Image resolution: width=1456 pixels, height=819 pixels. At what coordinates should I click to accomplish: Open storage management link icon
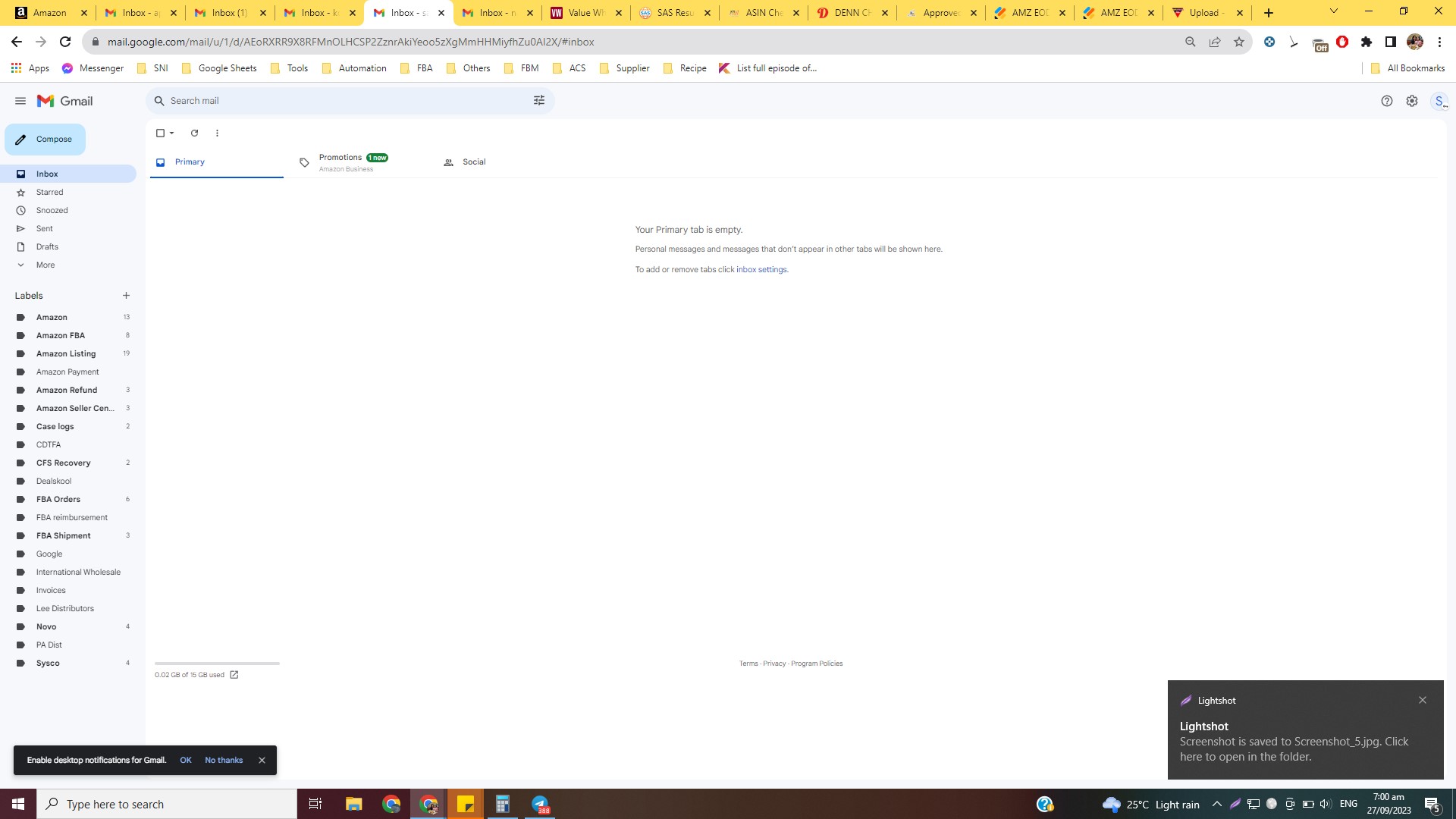click(x=234, y=675)
